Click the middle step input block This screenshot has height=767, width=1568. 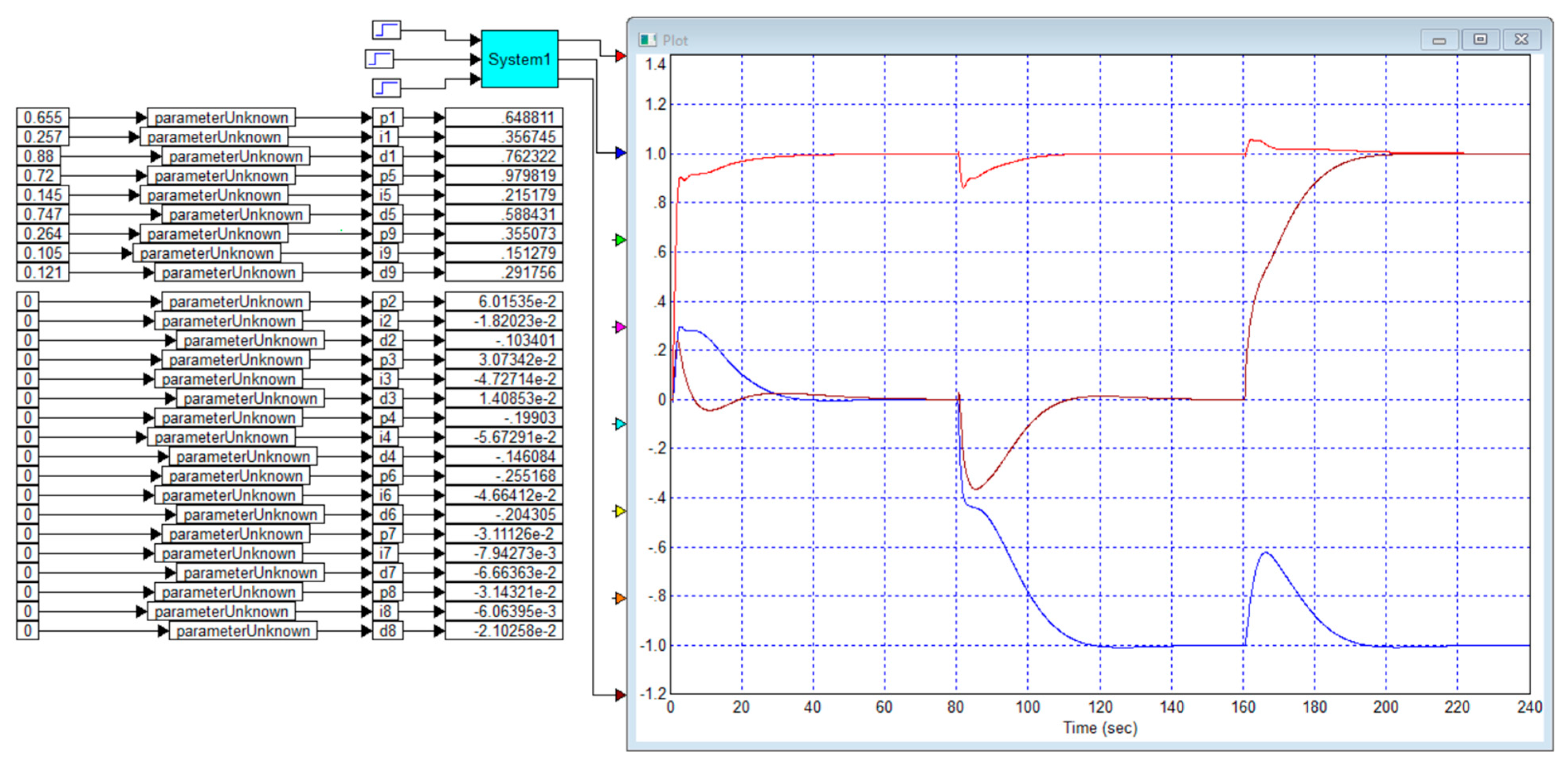click(379, 59)
